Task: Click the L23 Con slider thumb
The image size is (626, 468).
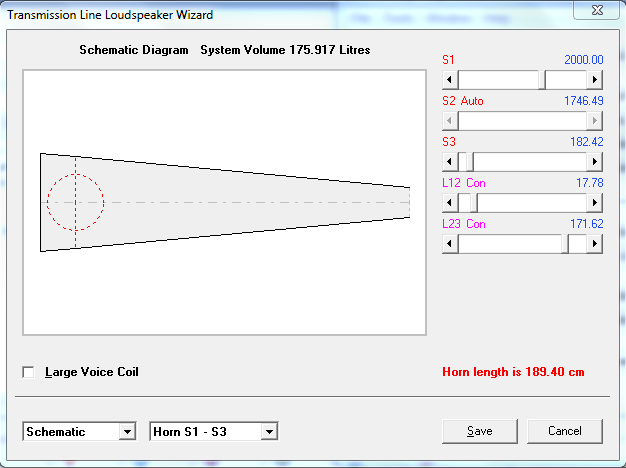Action: (565, 244)
